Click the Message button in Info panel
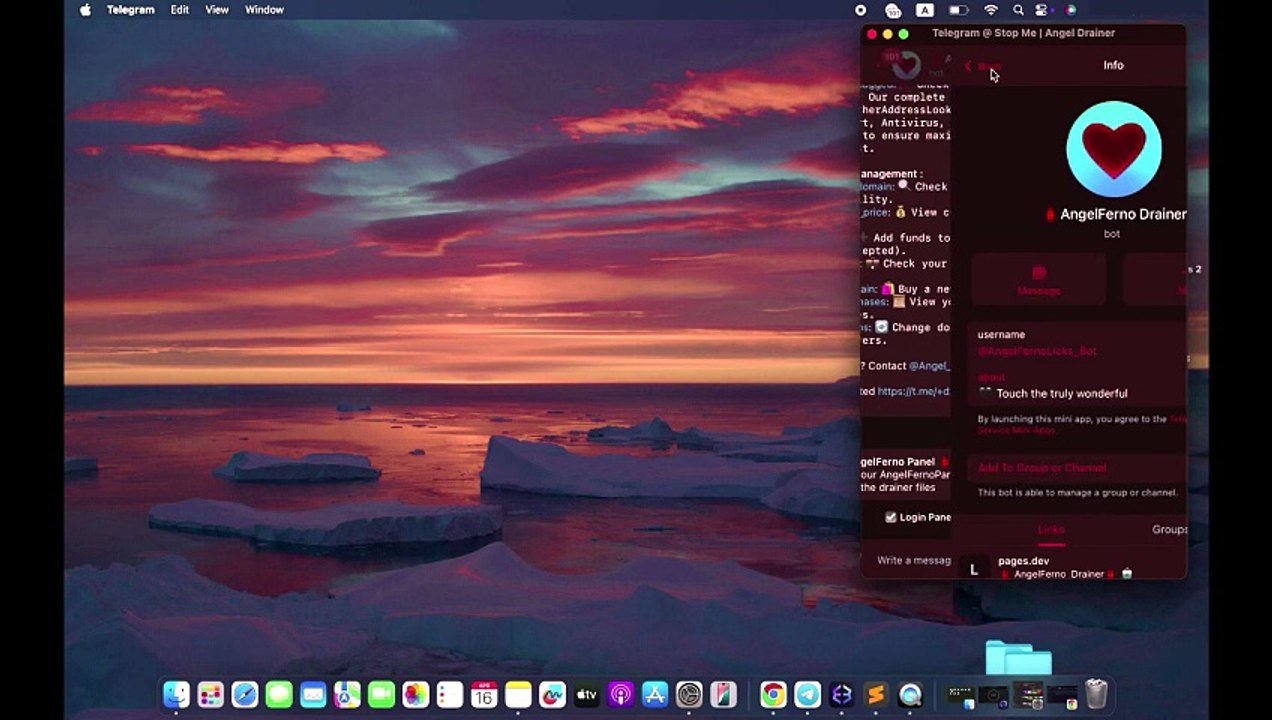The height and width of the screenshot is (720, 1272). coord(1039,279)
